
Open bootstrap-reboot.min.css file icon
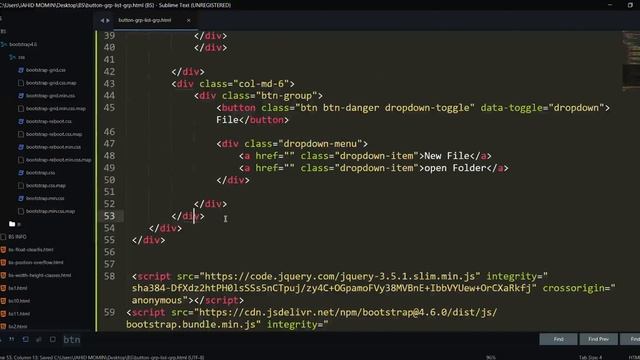(x=21, y=147)
